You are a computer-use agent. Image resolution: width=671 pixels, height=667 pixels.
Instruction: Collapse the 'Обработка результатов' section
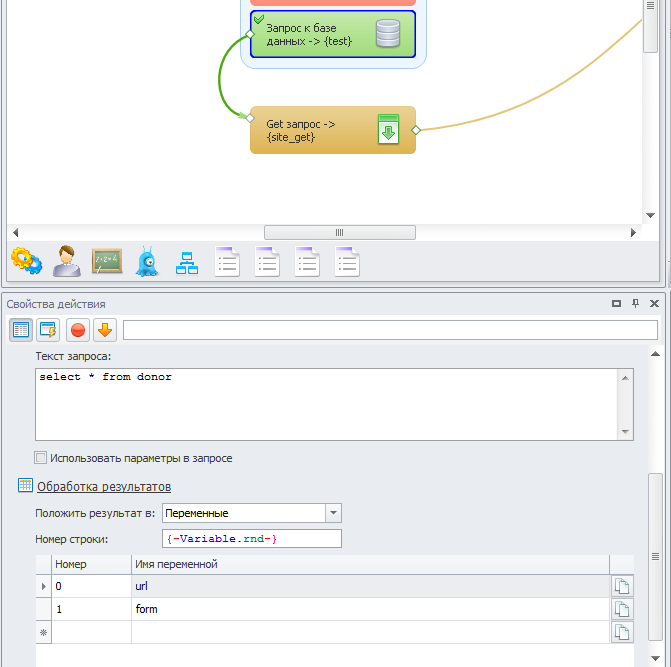103,486
